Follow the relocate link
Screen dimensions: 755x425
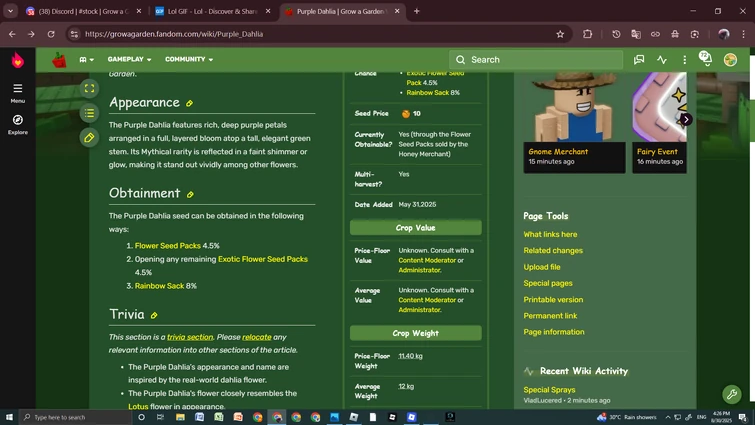click(x=257, y=337)
